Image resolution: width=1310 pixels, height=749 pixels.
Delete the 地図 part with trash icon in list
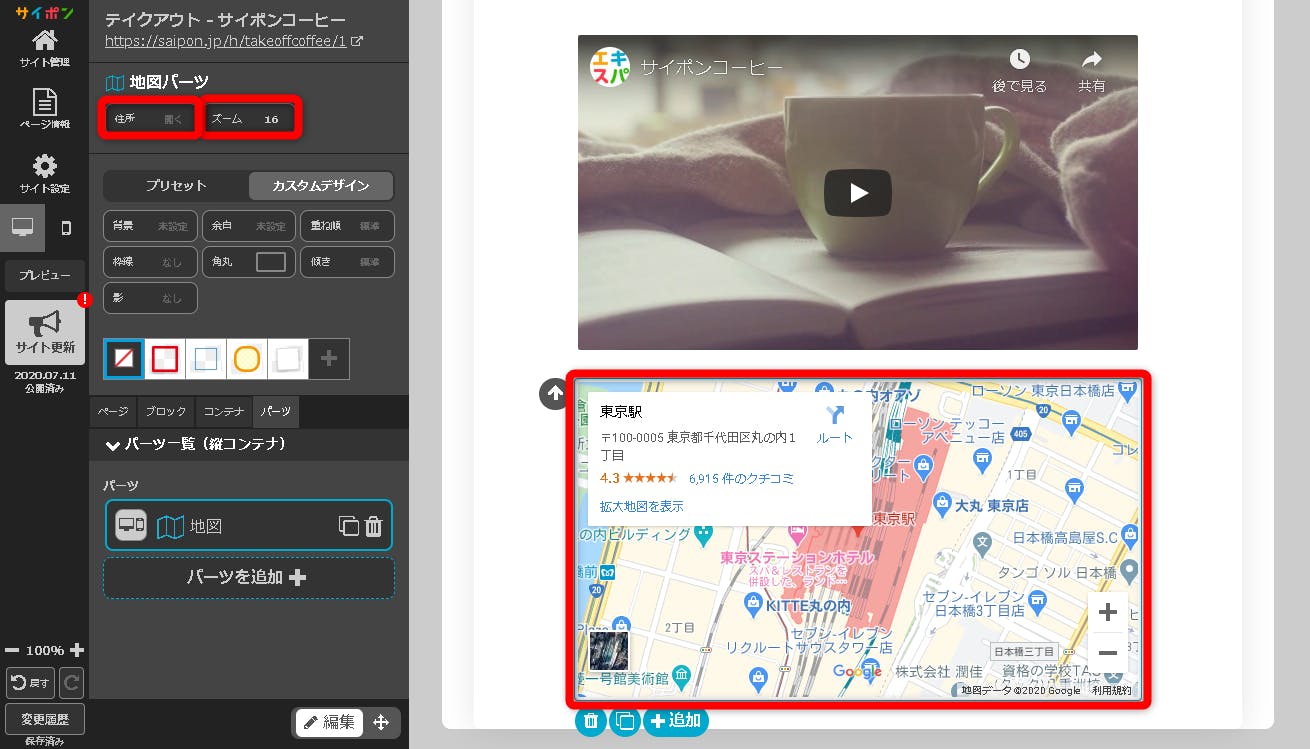pyautogui.click(x=373, y=526)
